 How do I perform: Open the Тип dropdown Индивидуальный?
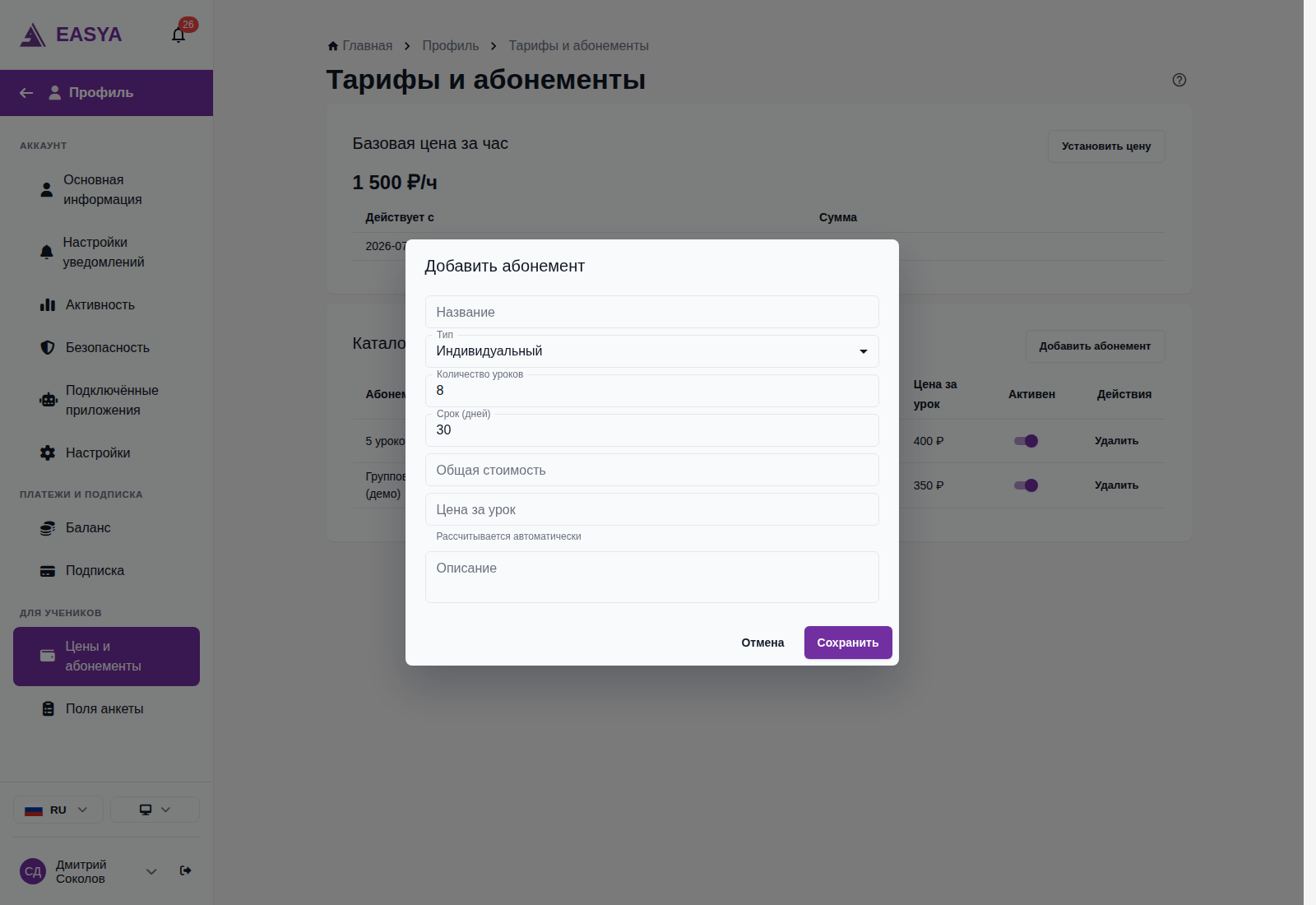(652, 351)
